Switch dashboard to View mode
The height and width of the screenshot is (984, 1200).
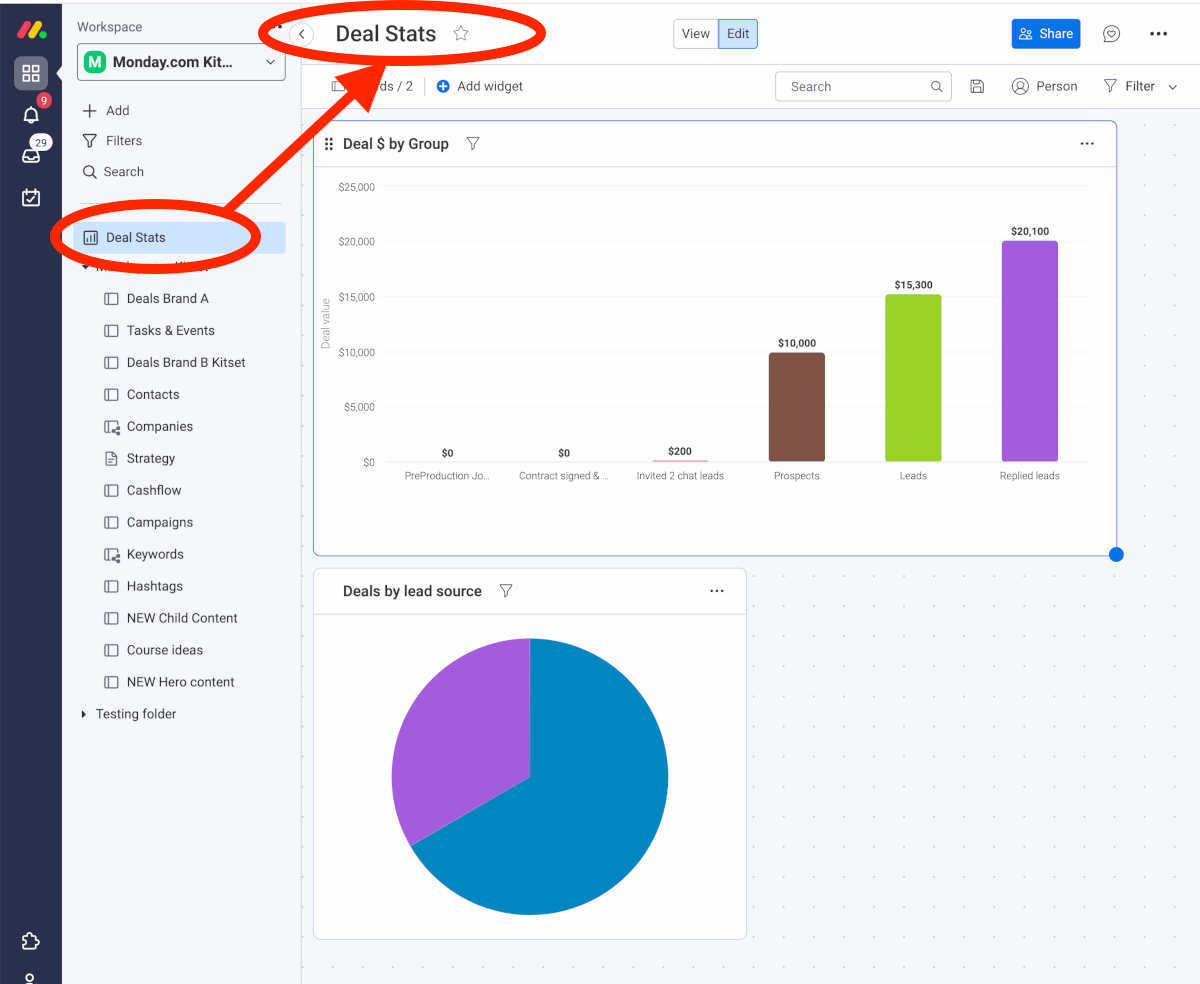click(x=695, y=34)
